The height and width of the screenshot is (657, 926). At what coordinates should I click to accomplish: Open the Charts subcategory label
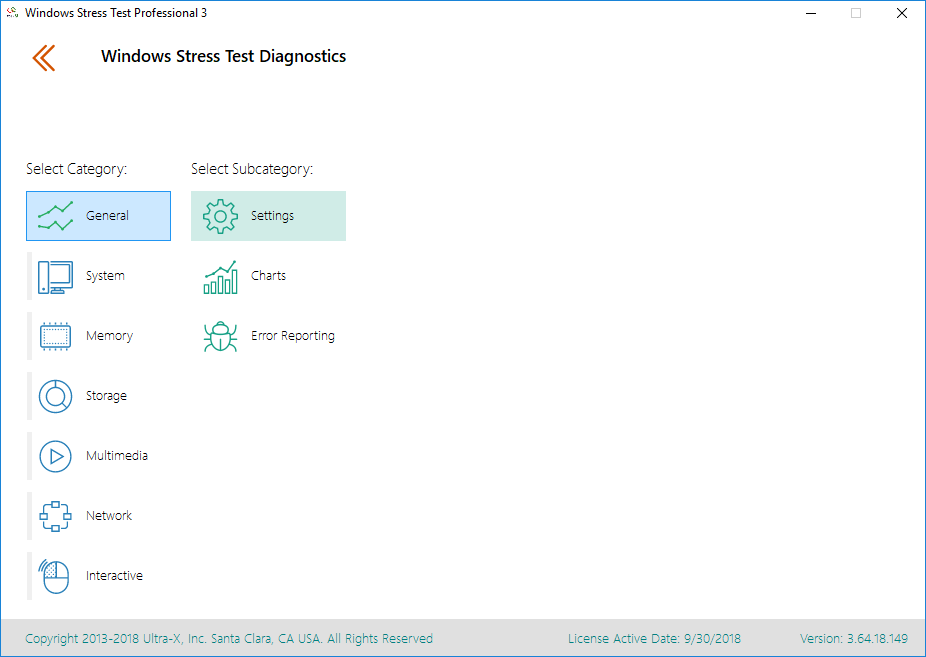(x=268, y=276)
